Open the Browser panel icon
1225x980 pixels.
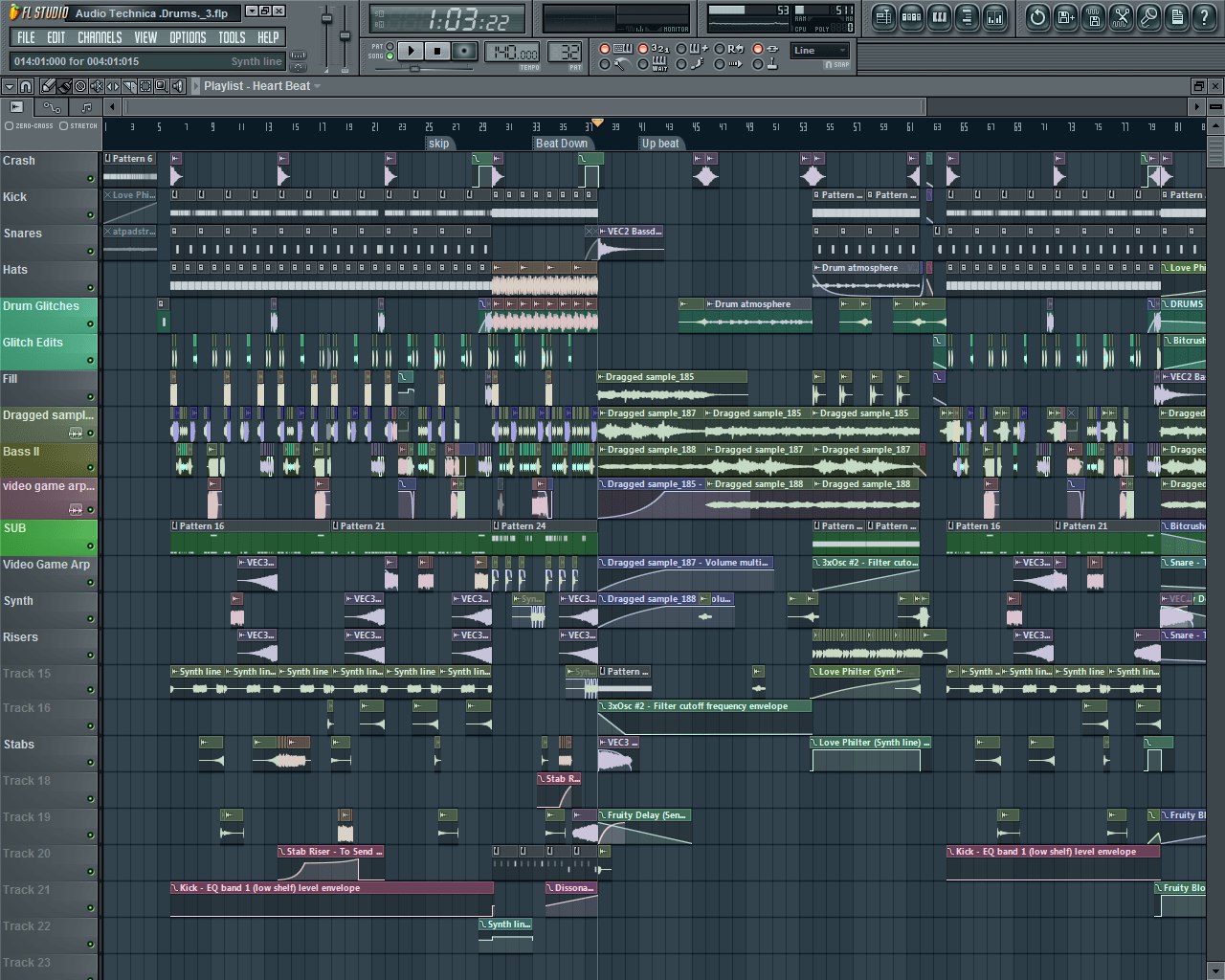(x=967, y=16)
